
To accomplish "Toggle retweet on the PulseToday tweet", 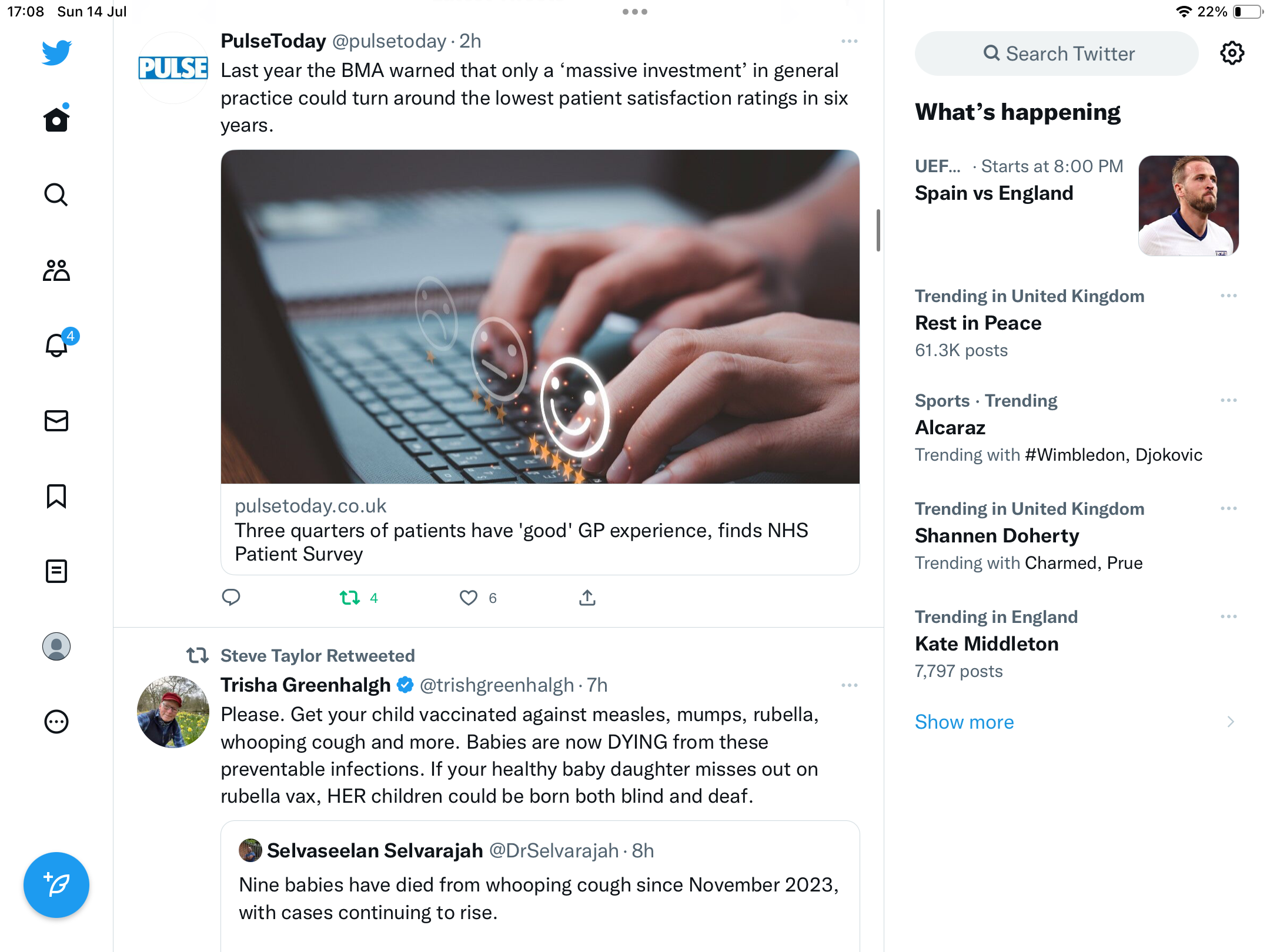I will [350, 598].
